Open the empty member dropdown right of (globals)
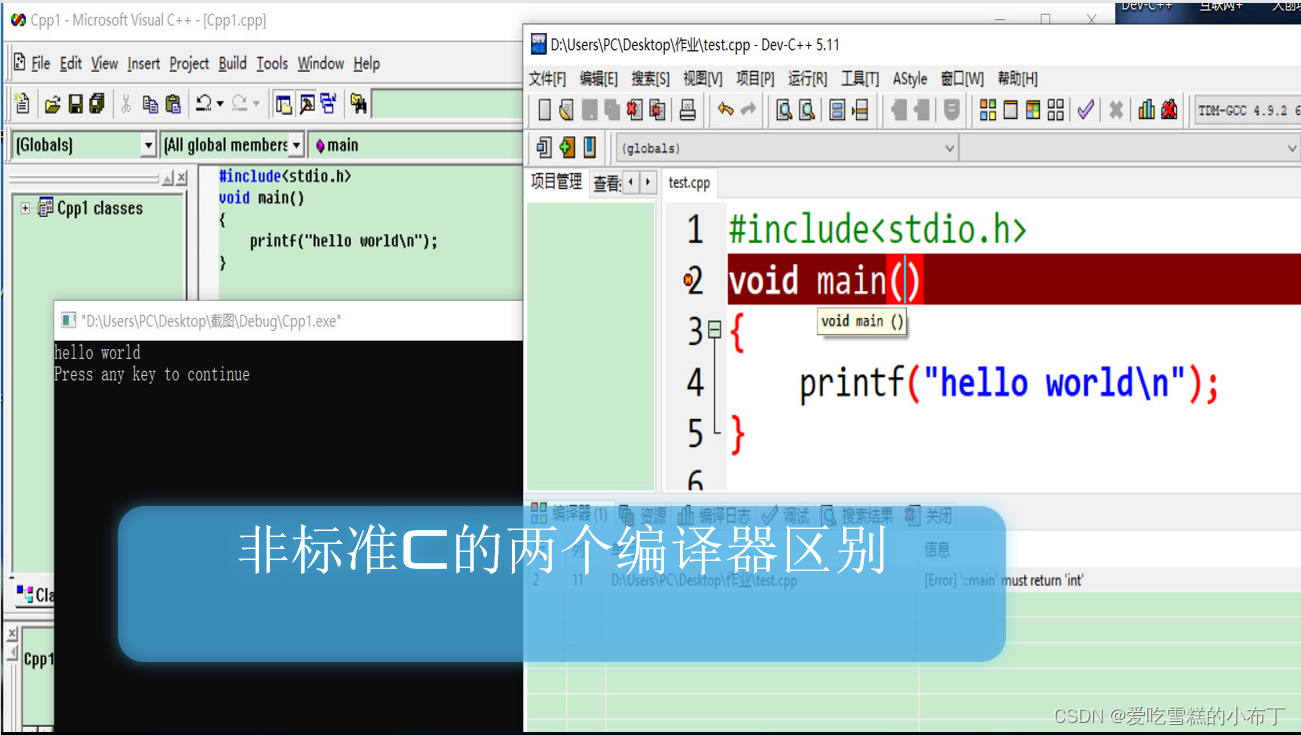The width and height of the screenshot is (1301, 735). (x=1129, y=148)
